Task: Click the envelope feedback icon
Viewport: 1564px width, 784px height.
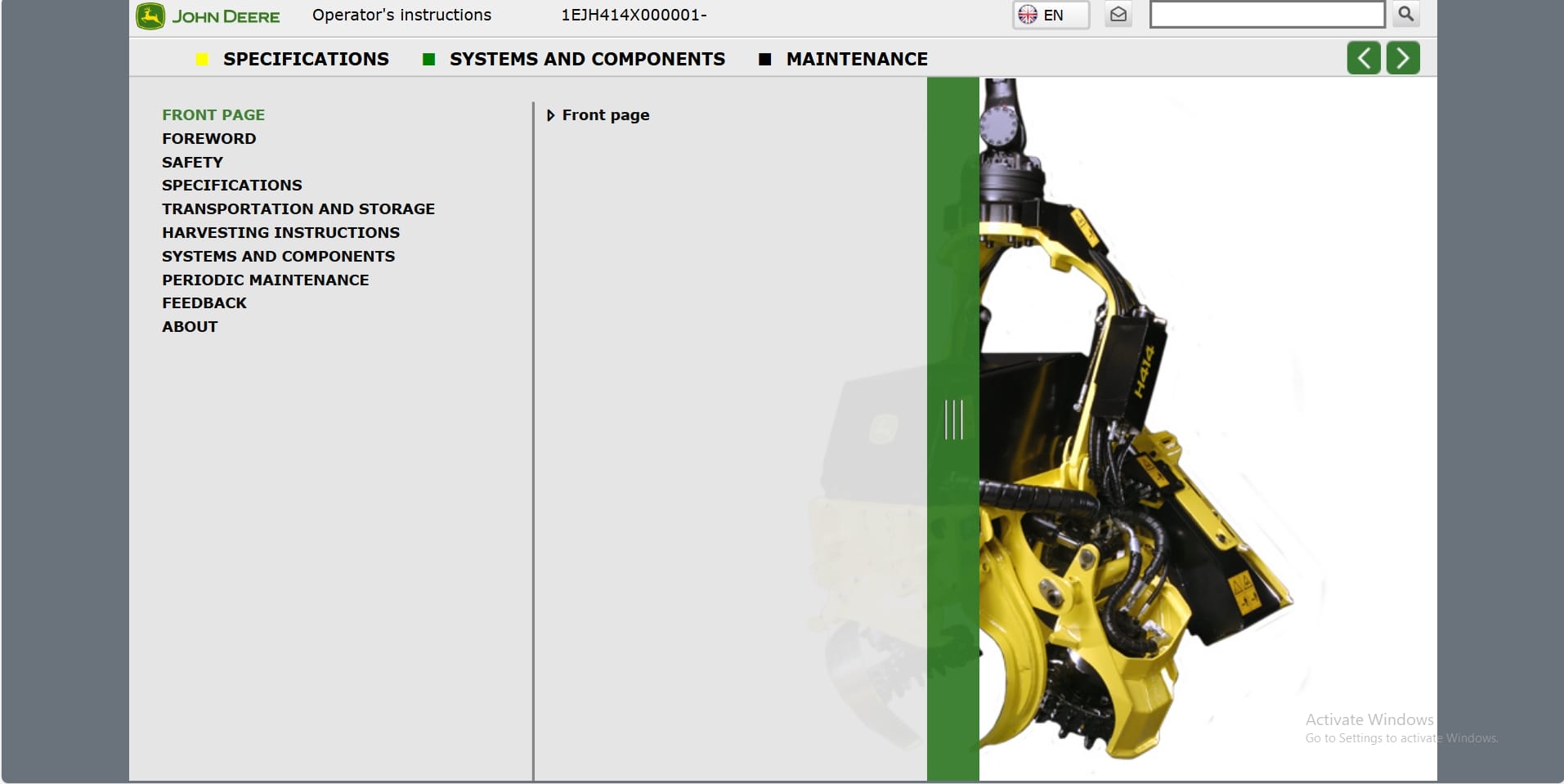Action: pos(1118,15)
